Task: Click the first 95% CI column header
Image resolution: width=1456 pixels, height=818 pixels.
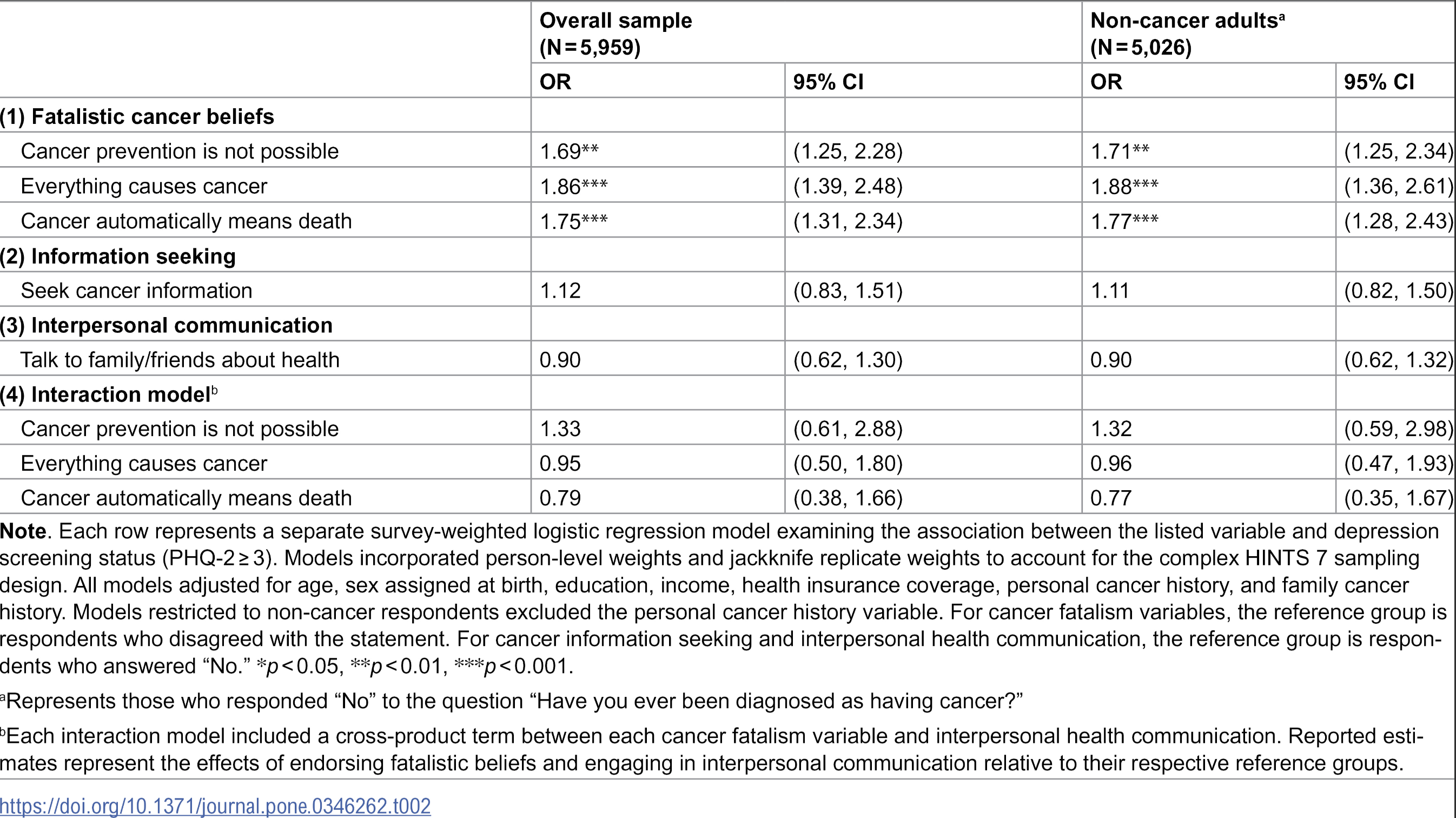Action: (829, 82)
